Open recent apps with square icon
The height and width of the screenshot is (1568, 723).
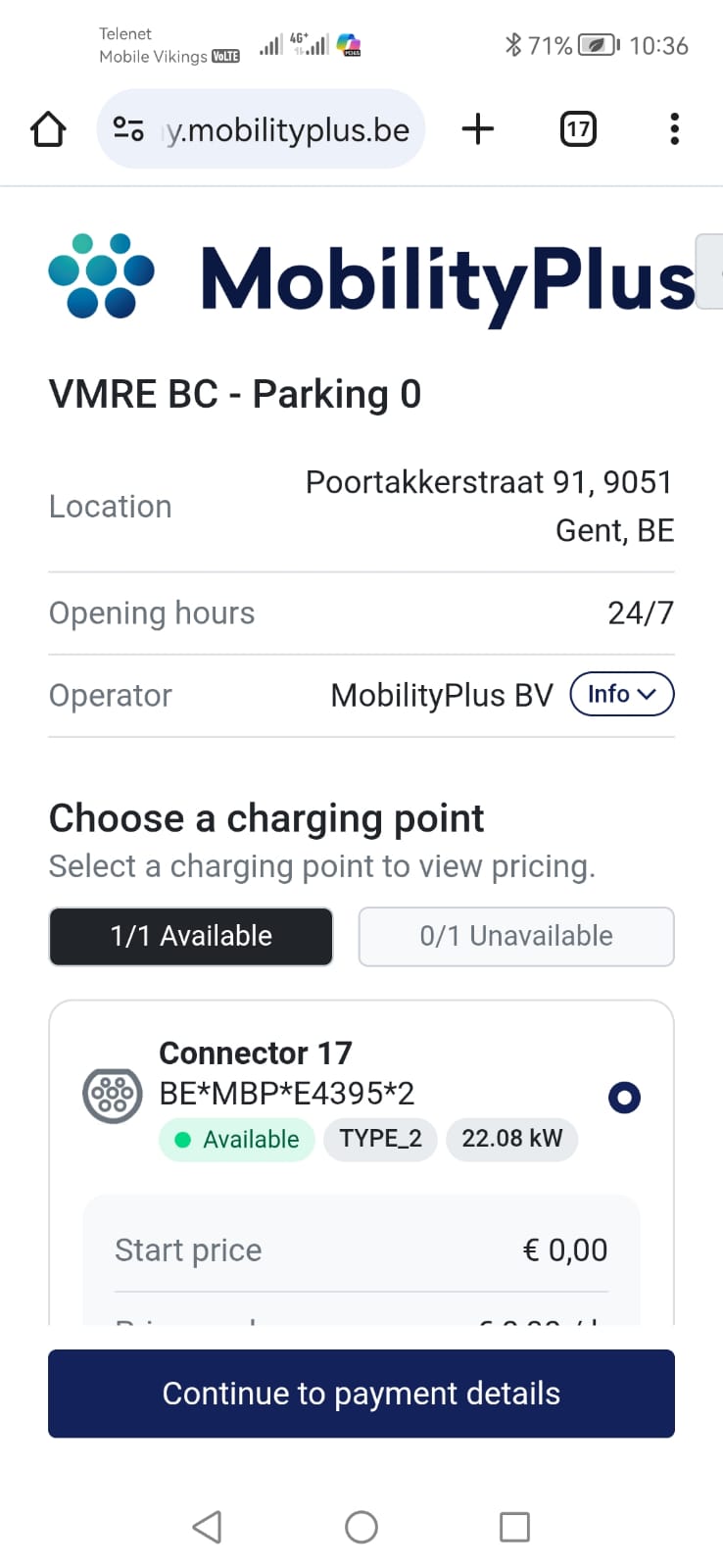514,1526
